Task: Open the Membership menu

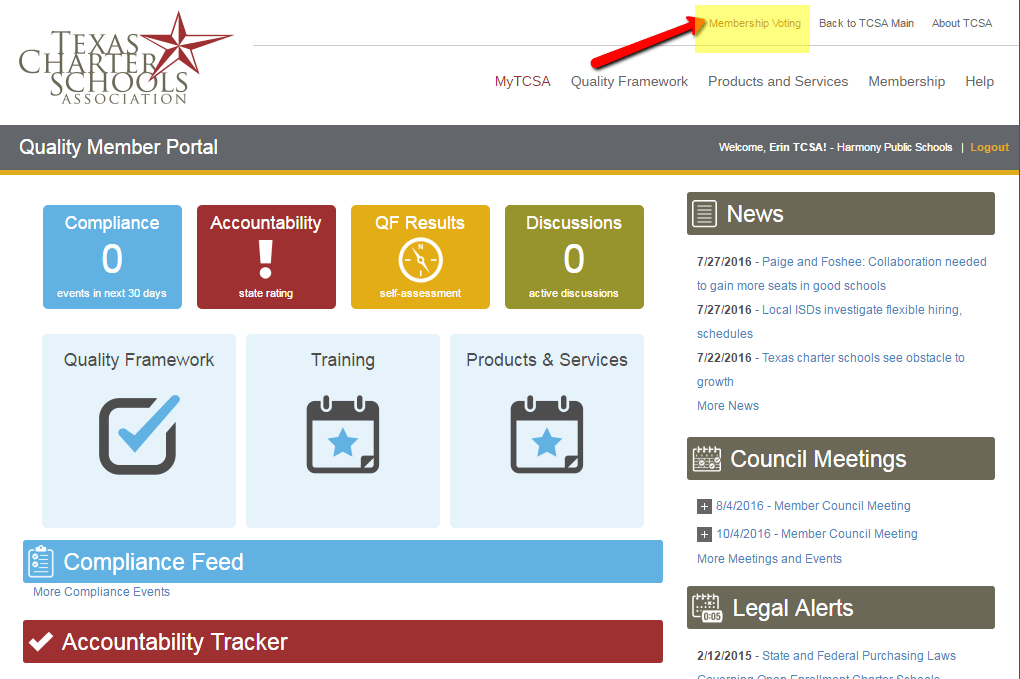Action: (x=906, y=81)
